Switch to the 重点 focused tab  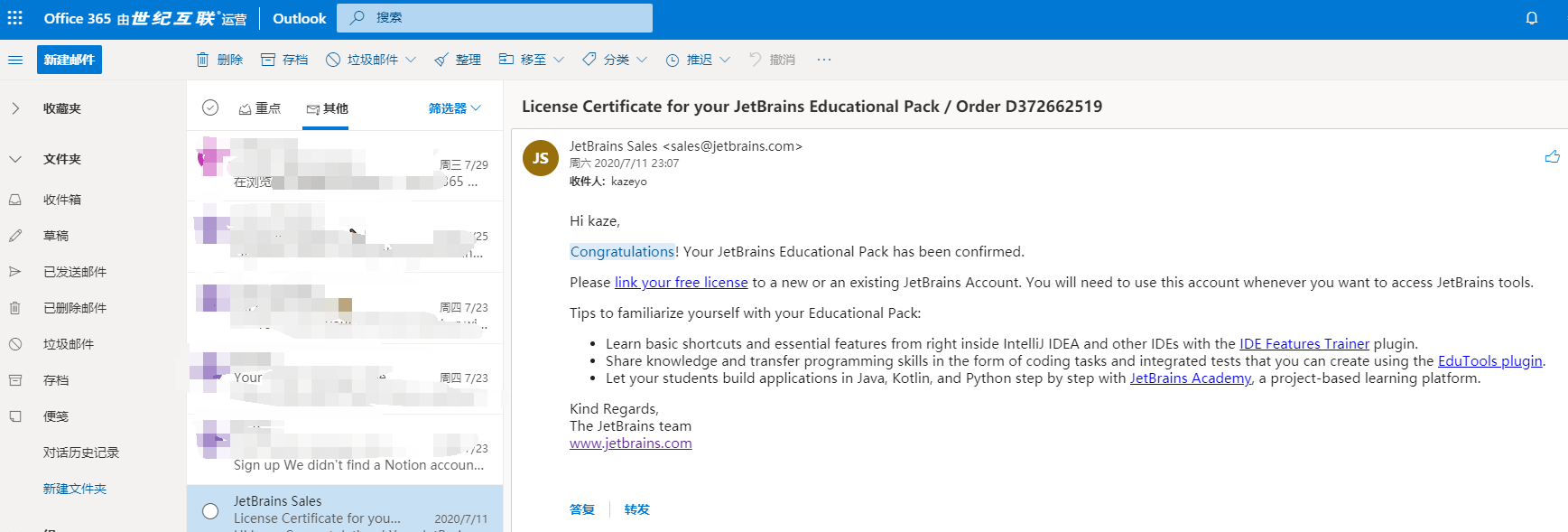(x=260, y=108)
